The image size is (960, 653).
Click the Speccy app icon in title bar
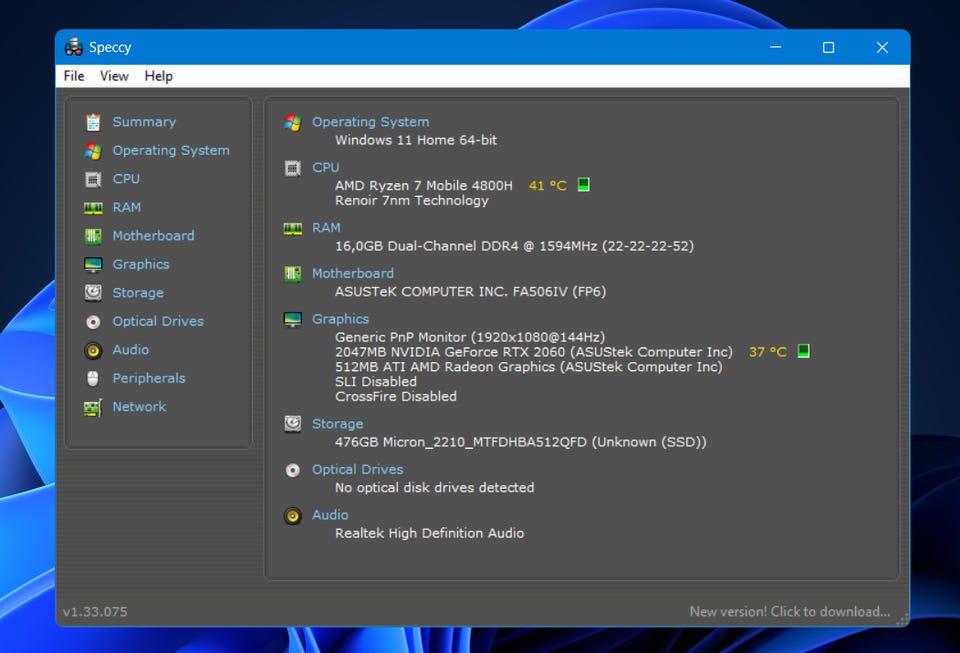pos(73,47)
